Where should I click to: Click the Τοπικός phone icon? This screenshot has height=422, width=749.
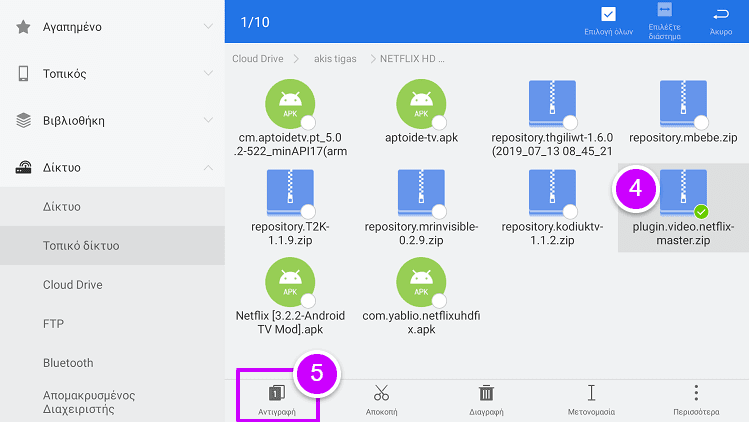coord(23,74)
